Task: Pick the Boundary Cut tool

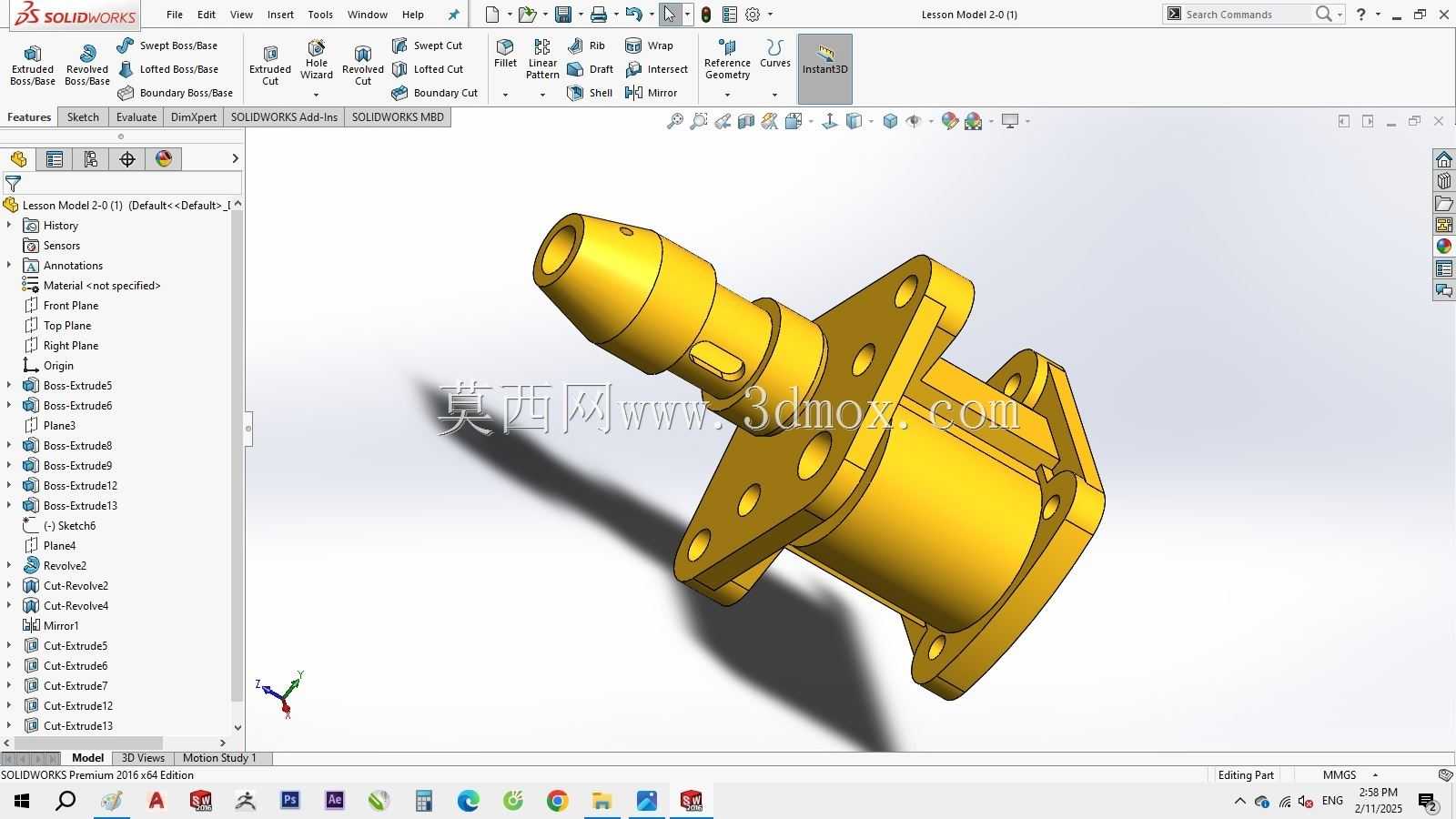Action: 435,93
